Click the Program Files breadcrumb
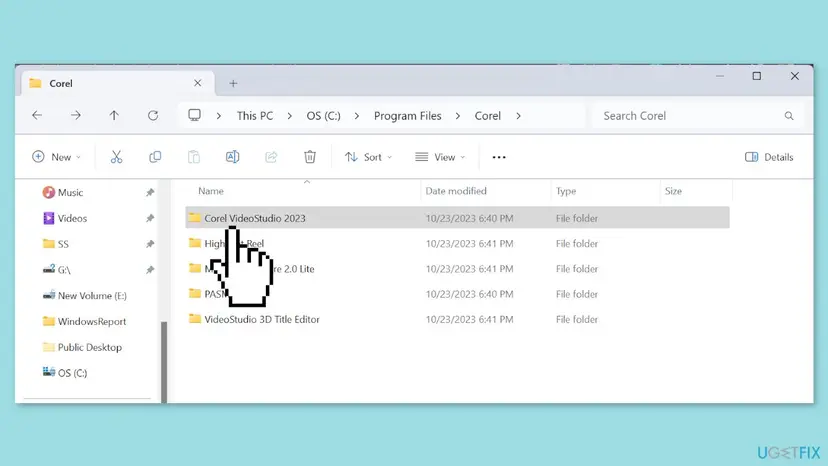Screen dimensions: 828x466 click(x=407, y=116)
